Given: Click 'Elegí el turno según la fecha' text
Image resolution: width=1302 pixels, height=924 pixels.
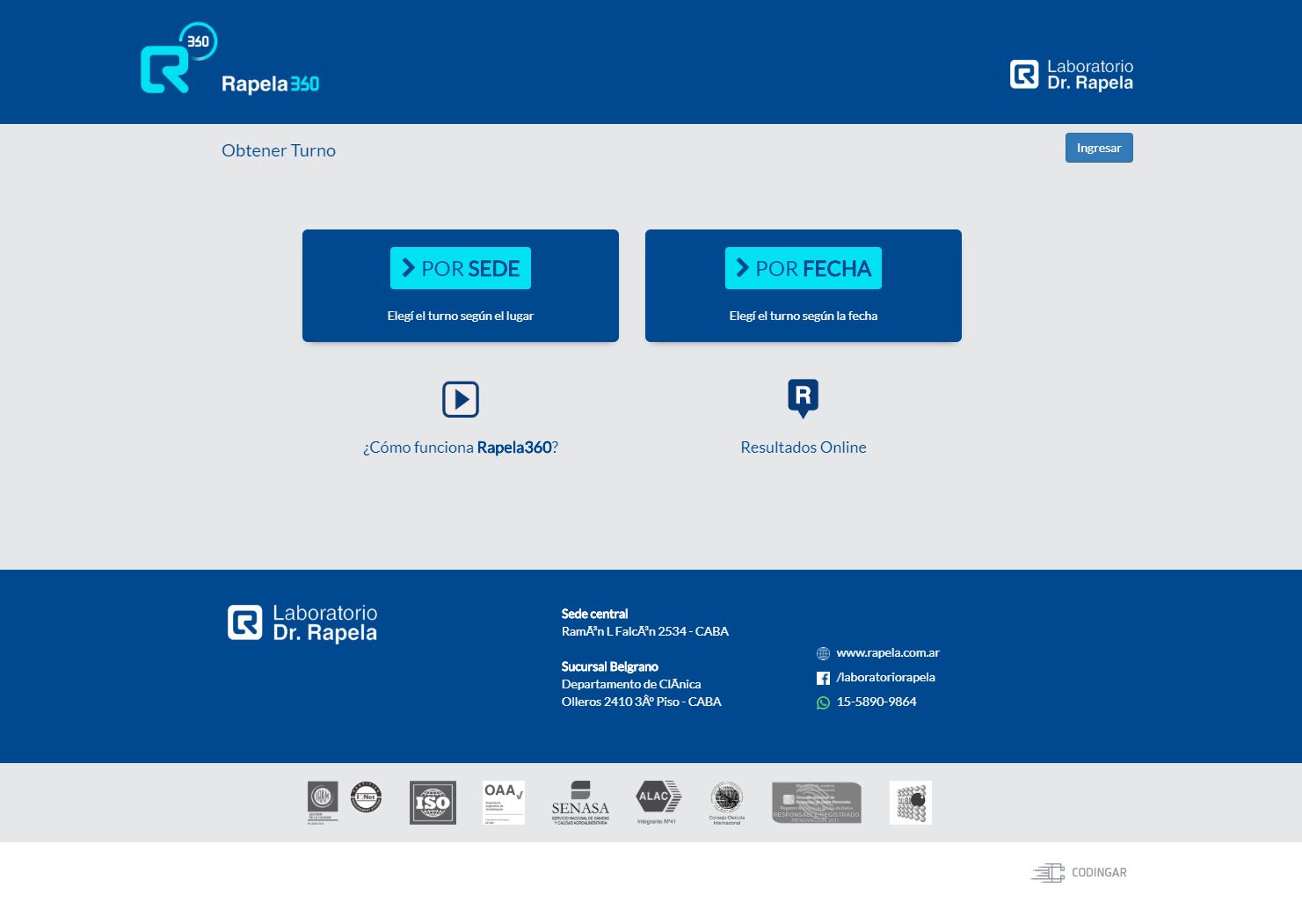Looking at the screenshot, I should (x=804, y=316).
